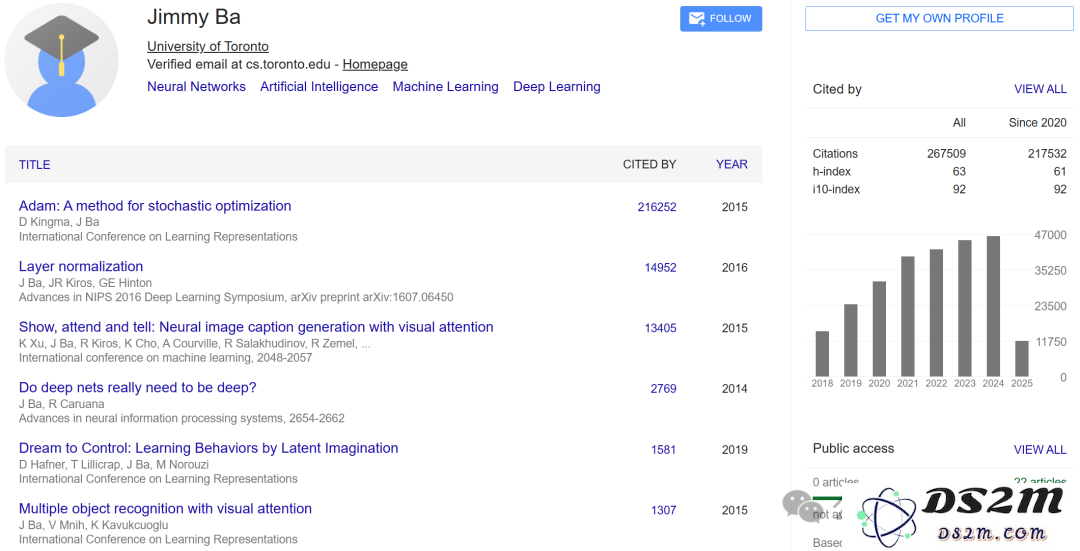Screen dimensions: 1080x551
Task: Visit the Homepage link
Action: (x=375, y=64)
